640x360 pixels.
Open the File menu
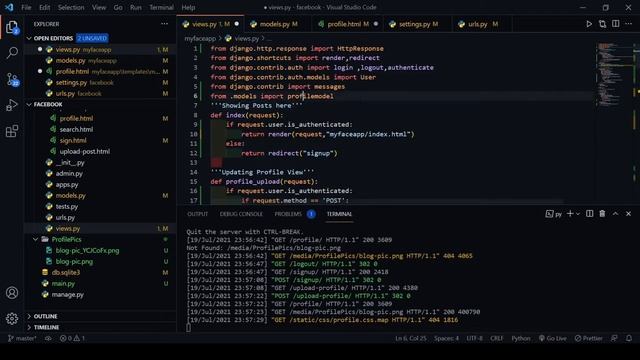click(x=26, y=7)
